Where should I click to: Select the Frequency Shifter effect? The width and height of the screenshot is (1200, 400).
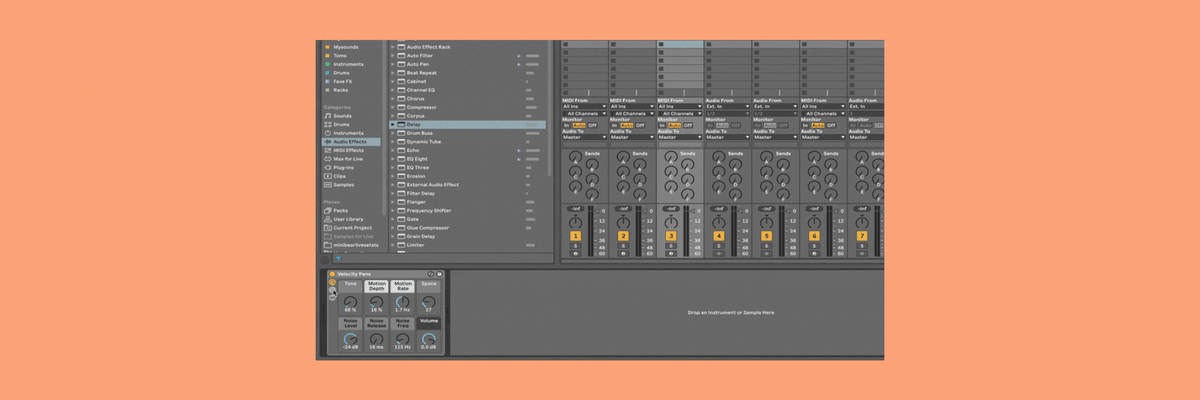(x=429, y=211)
